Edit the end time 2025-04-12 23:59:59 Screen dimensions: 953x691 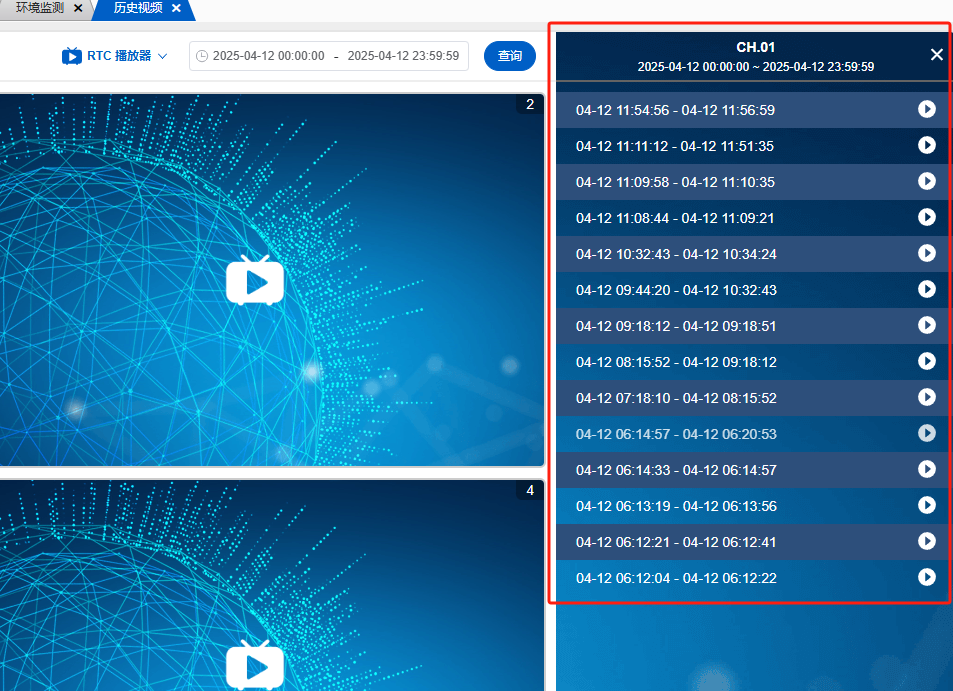[x=403, y=56]
